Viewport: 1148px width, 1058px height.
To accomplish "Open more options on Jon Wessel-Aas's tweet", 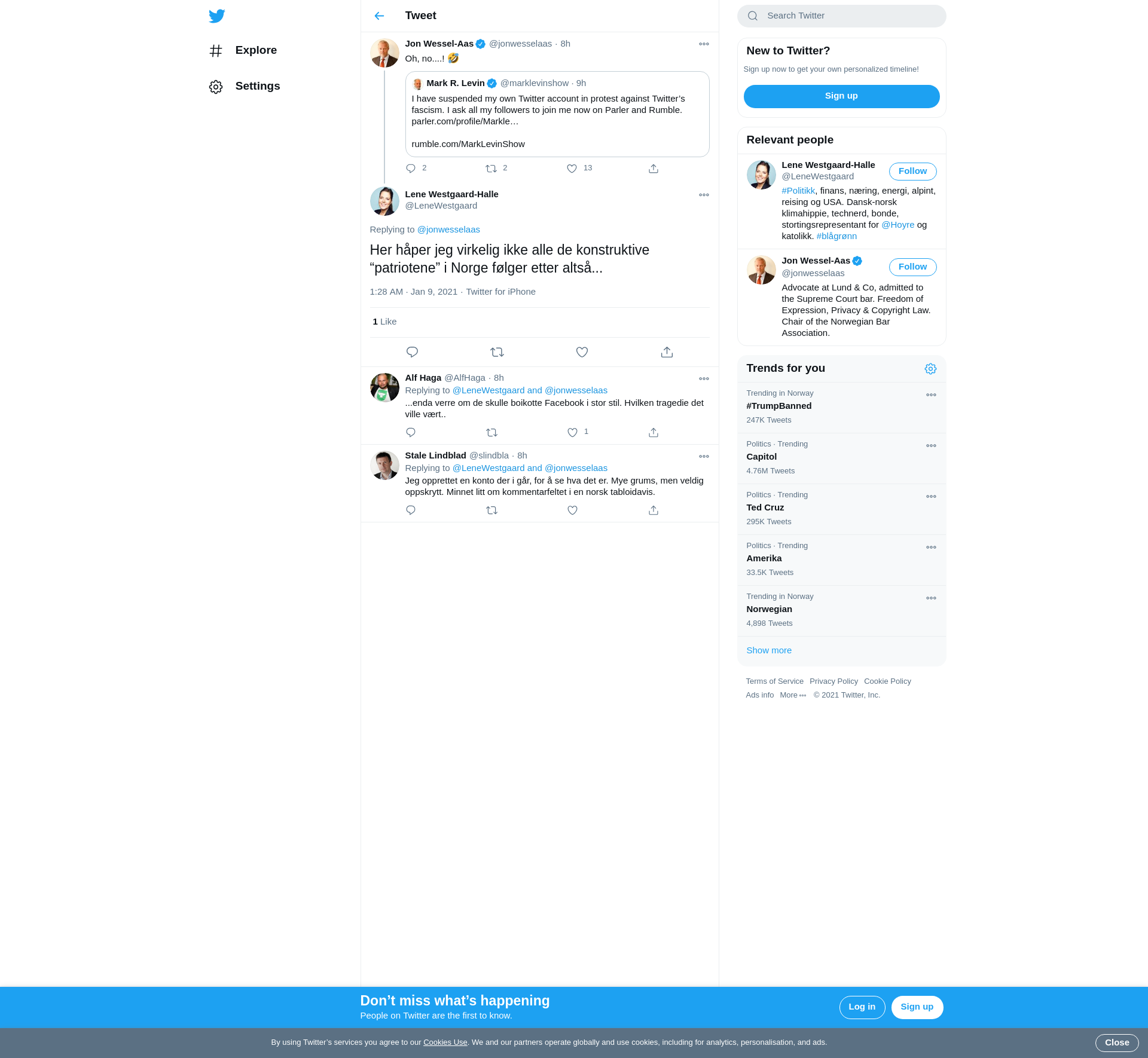I will (704, 44).
